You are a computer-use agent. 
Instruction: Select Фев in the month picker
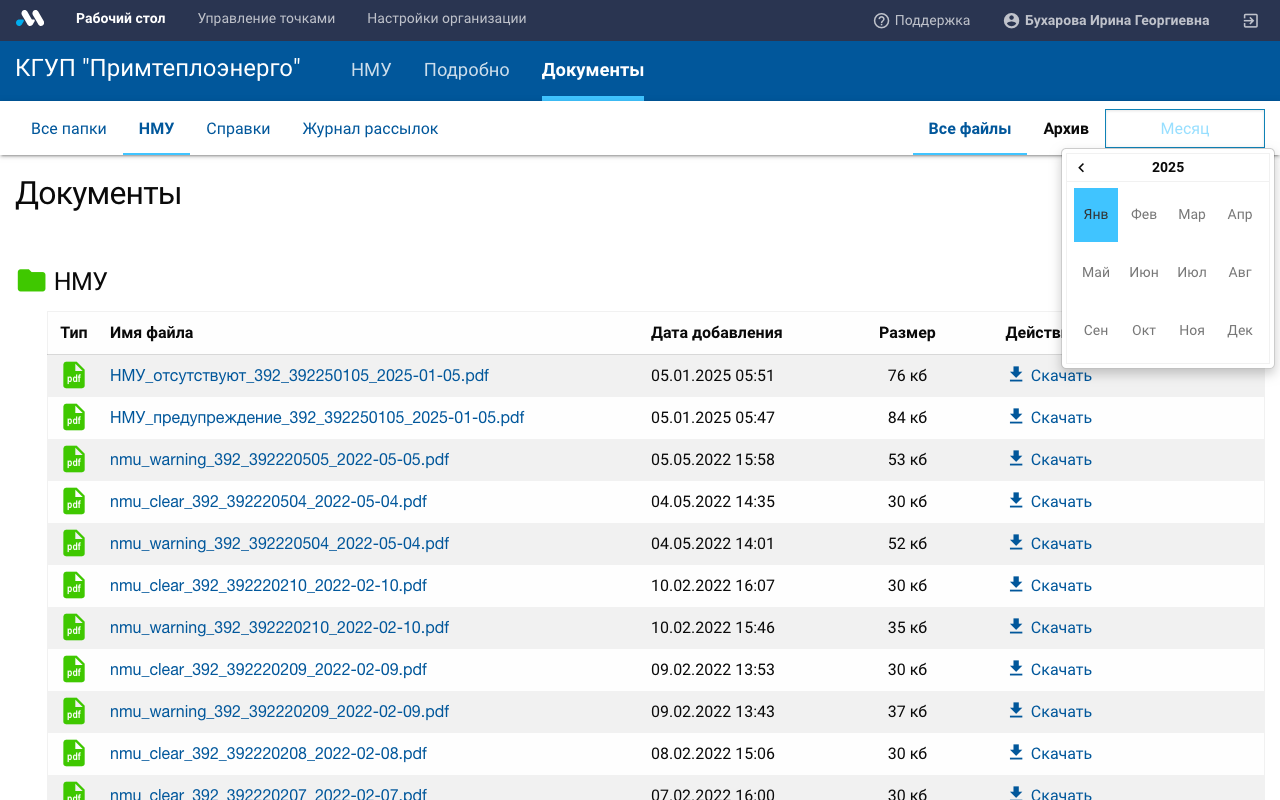pos(1144,215)
